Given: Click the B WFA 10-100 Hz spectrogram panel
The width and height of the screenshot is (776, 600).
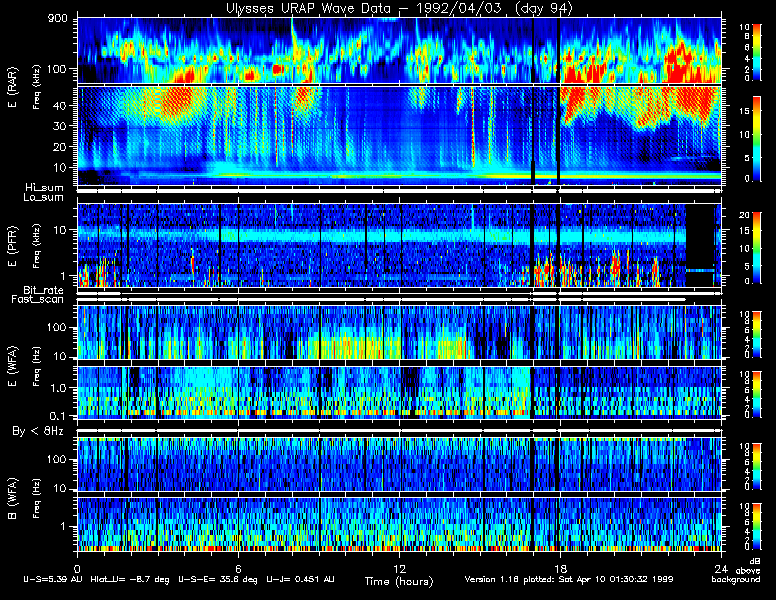Looking at the screenshot, I should coord(399,464).
